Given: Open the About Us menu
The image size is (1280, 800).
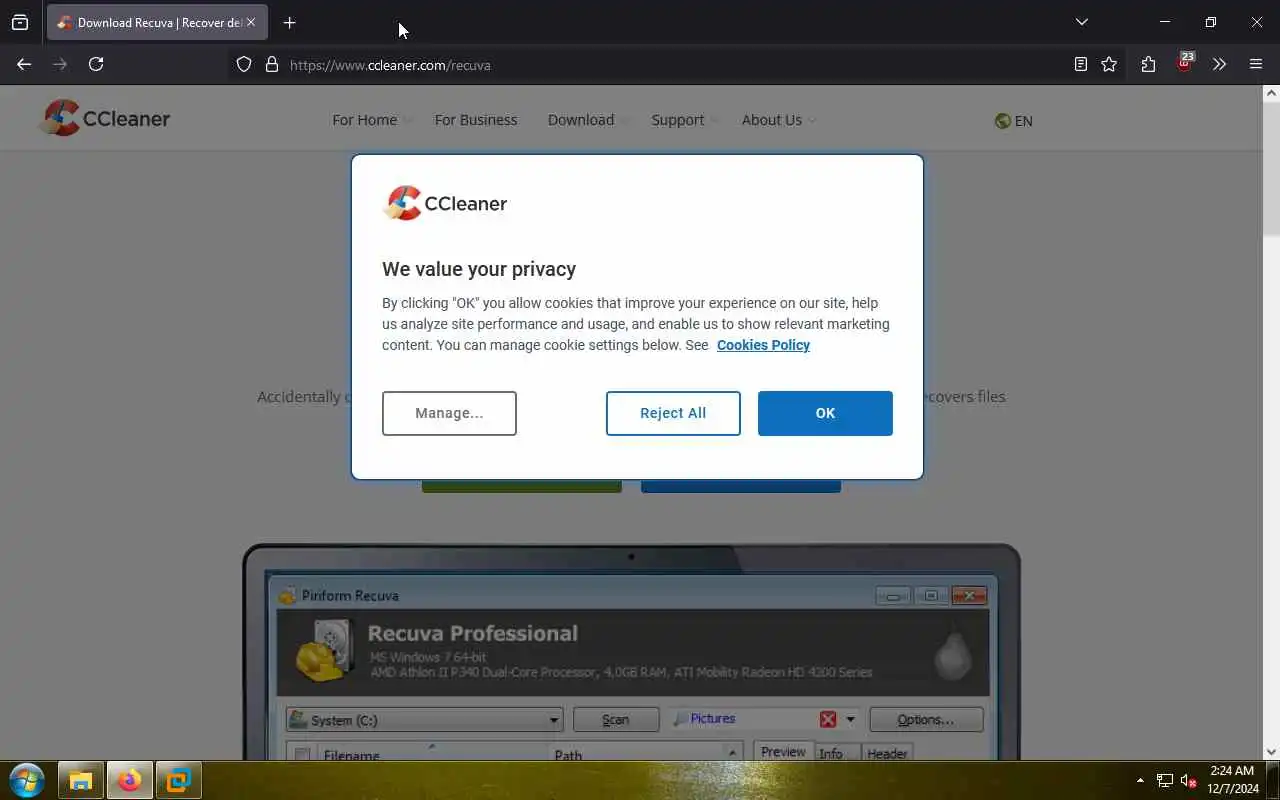Looking at the screenshot, I should tap(778, 120).
